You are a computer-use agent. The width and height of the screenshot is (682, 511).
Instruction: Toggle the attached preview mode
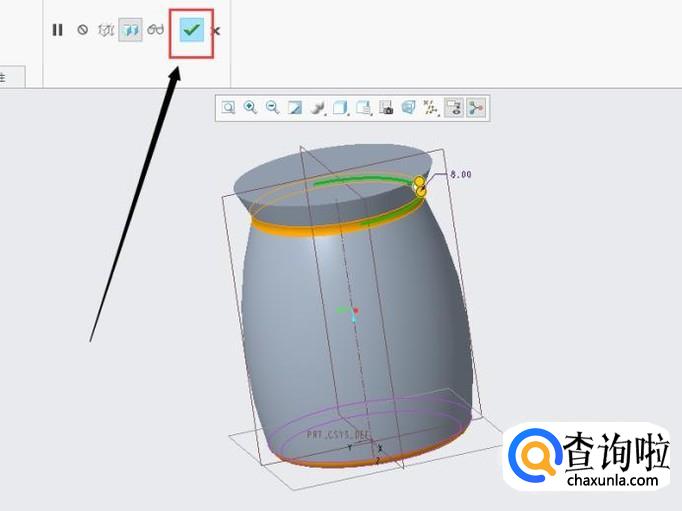(x=130, y=30)
